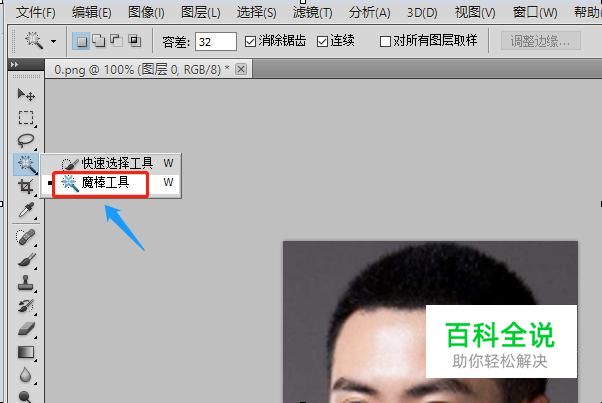Open the 图层(L) menu

[x=201, y=13]
